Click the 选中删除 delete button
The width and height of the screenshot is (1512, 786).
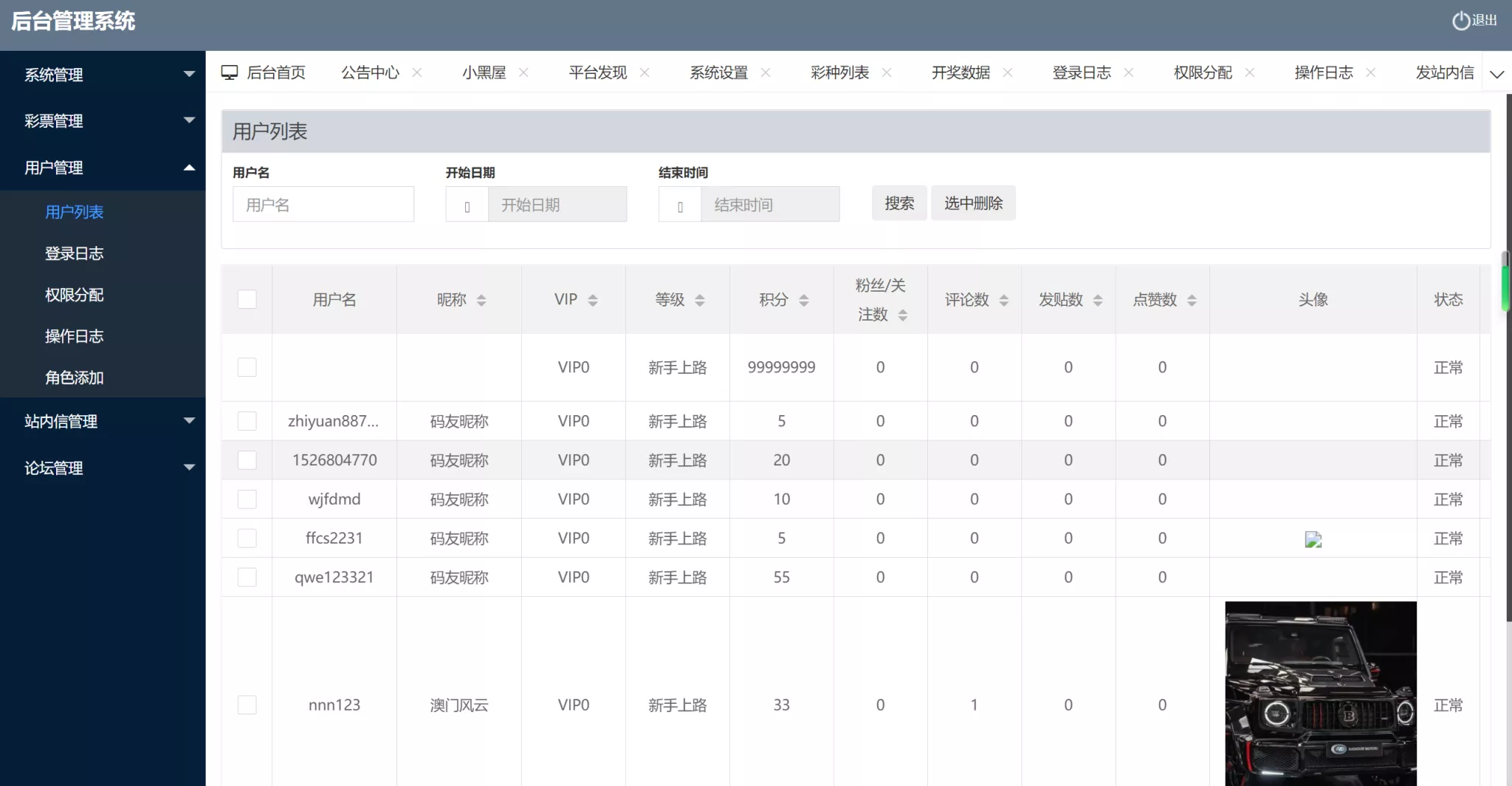point(973,202)
